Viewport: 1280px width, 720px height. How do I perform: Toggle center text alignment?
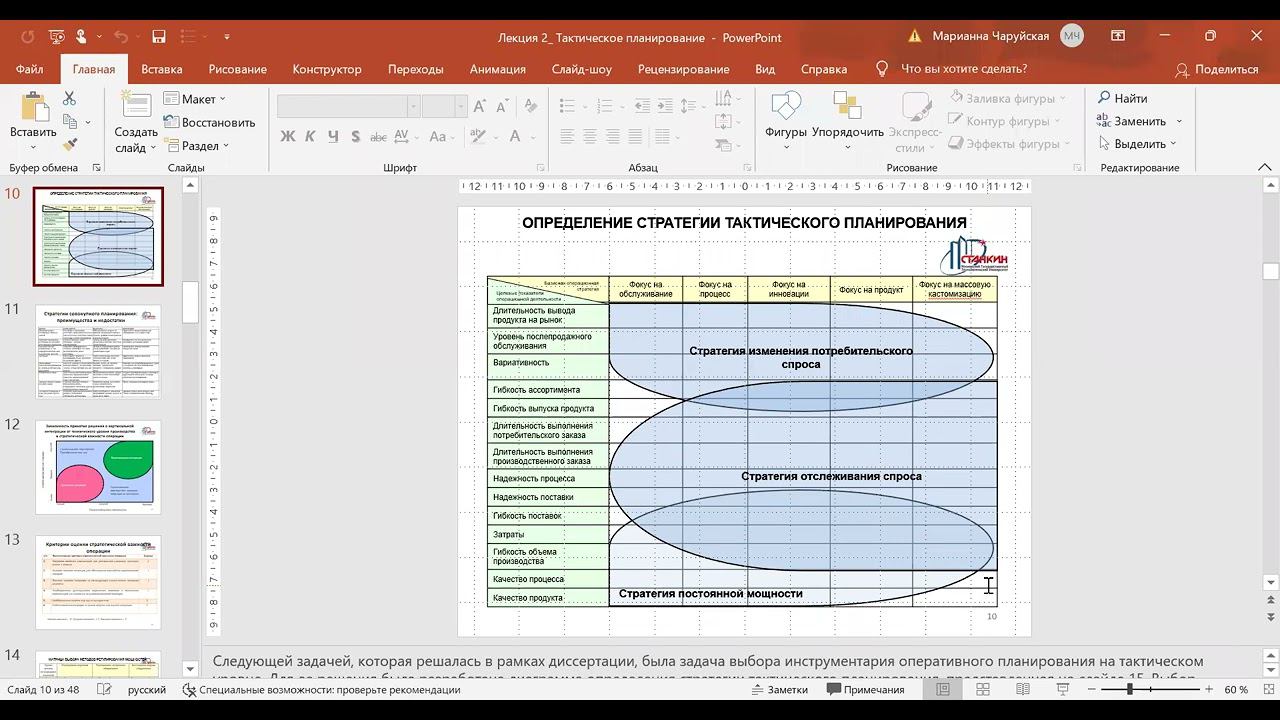(x=590, y=136)
